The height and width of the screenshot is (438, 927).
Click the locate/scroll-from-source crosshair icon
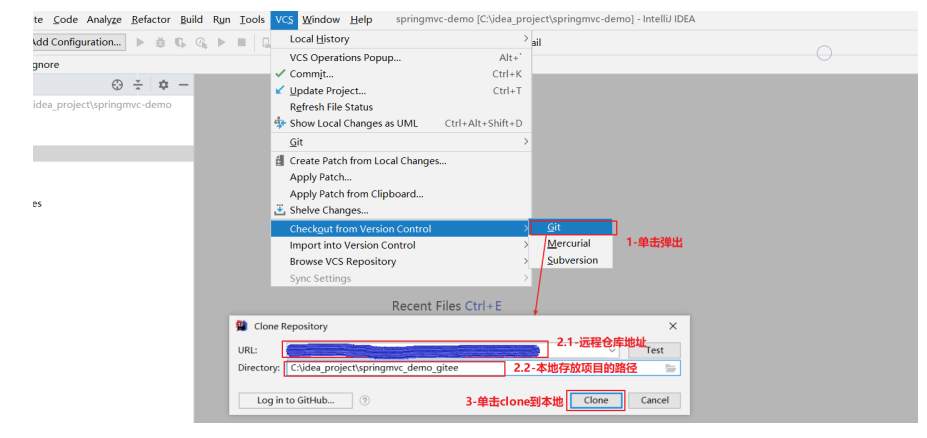[117, 85]
